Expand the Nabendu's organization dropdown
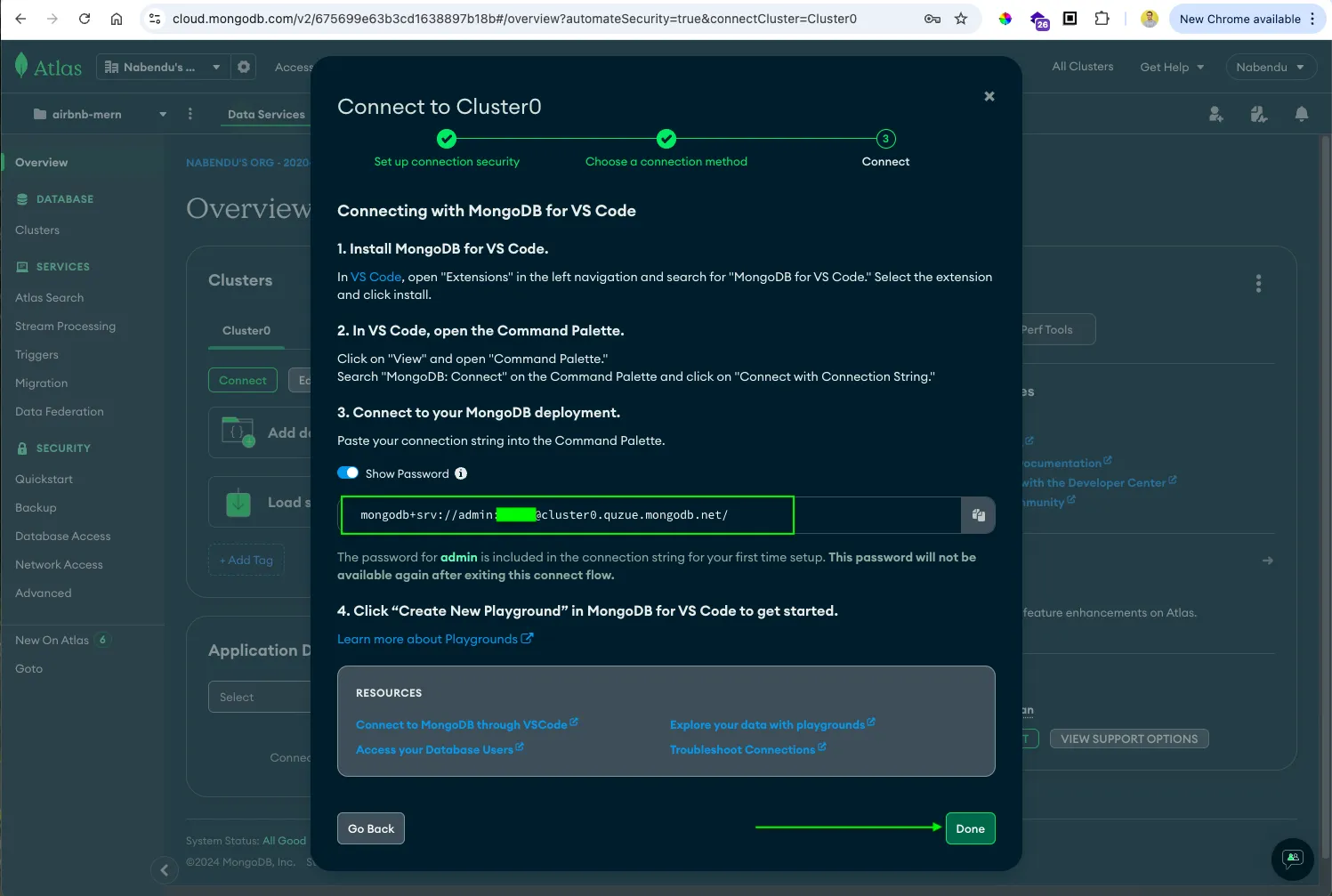The image size is (1332, 896). point(162,67)
